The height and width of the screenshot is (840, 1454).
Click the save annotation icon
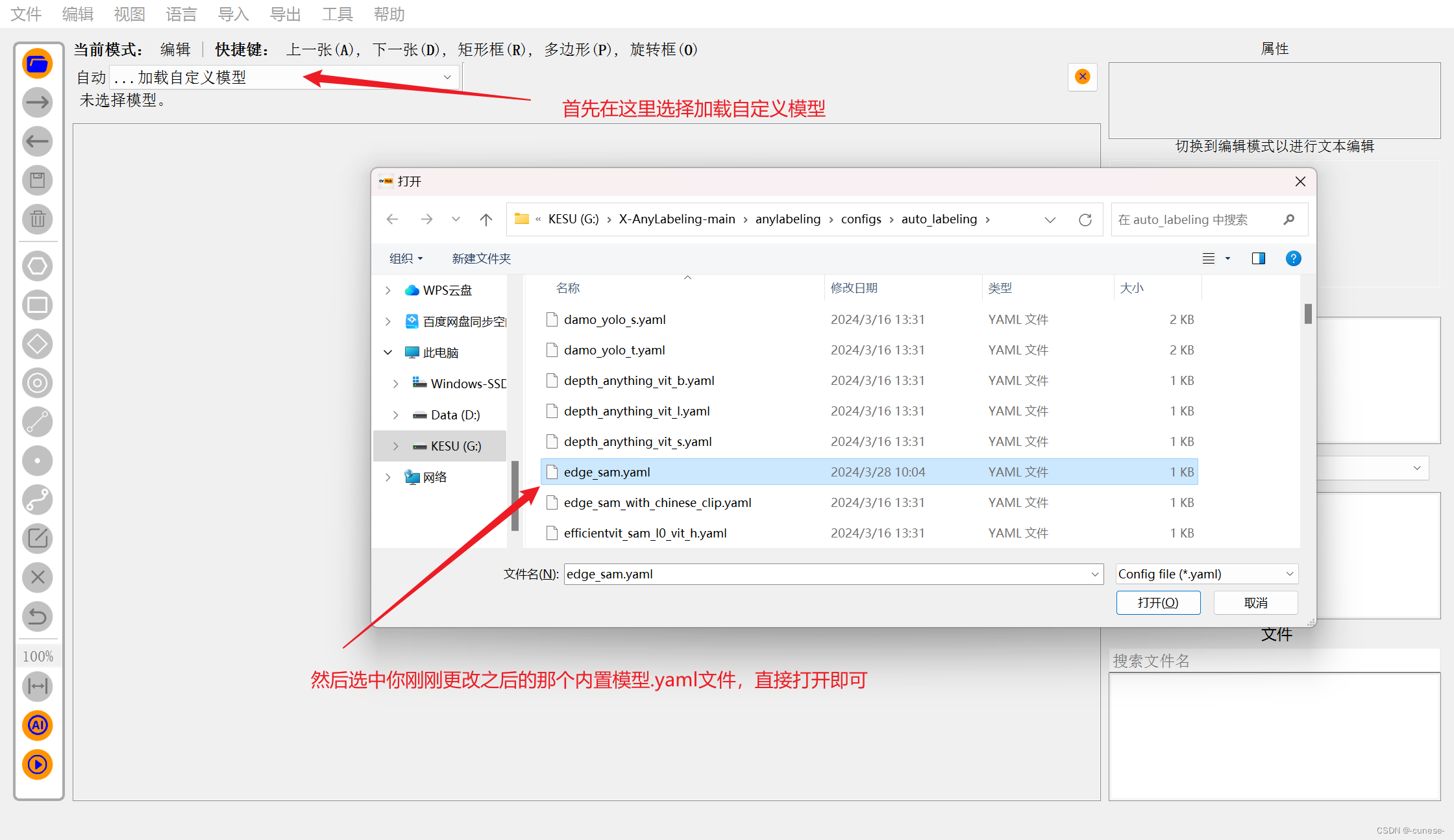coord(37,180)
